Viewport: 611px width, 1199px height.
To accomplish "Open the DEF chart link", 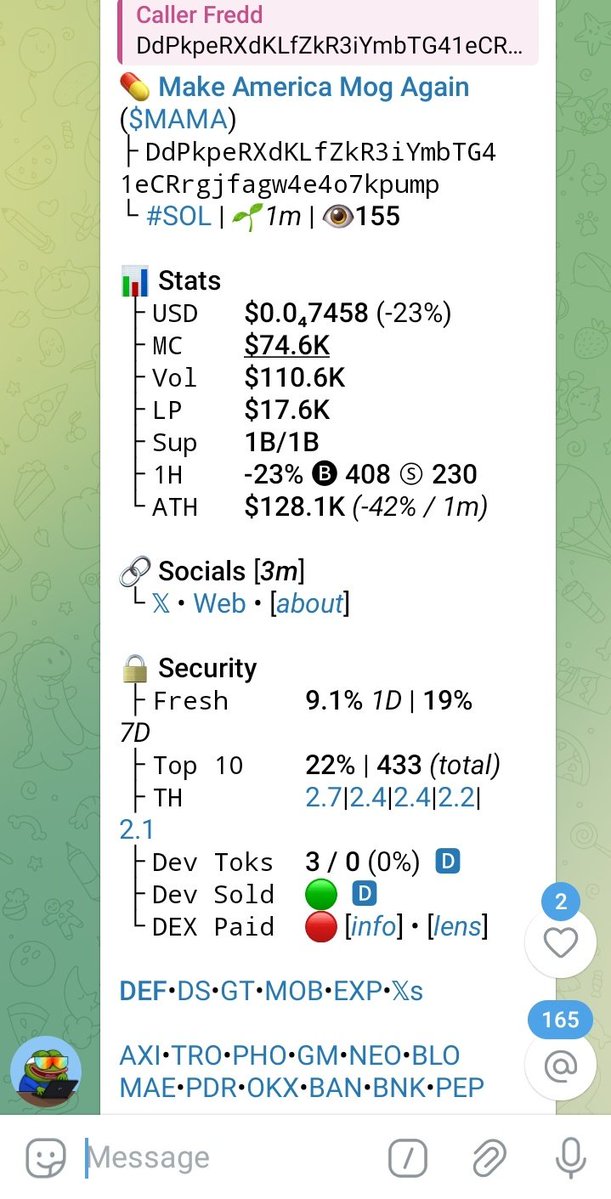I will (142, 991).
